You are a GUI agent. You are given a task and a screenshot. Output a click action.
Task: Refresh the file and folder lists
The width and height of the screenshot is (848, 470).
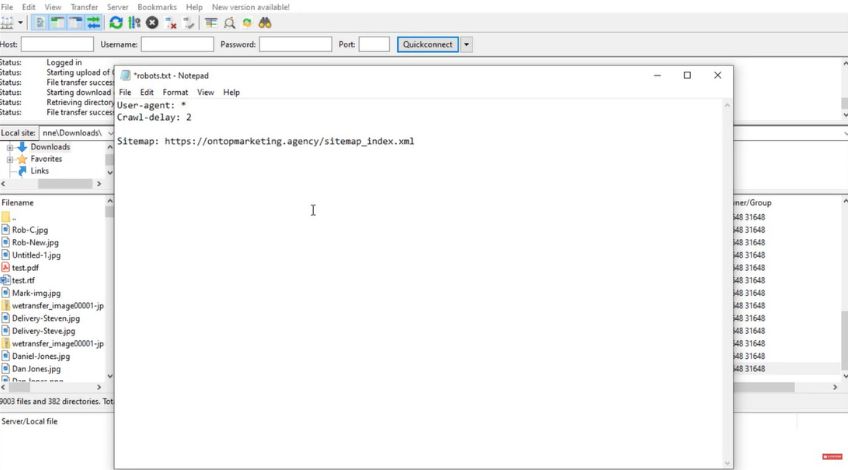tap(116, 23)
